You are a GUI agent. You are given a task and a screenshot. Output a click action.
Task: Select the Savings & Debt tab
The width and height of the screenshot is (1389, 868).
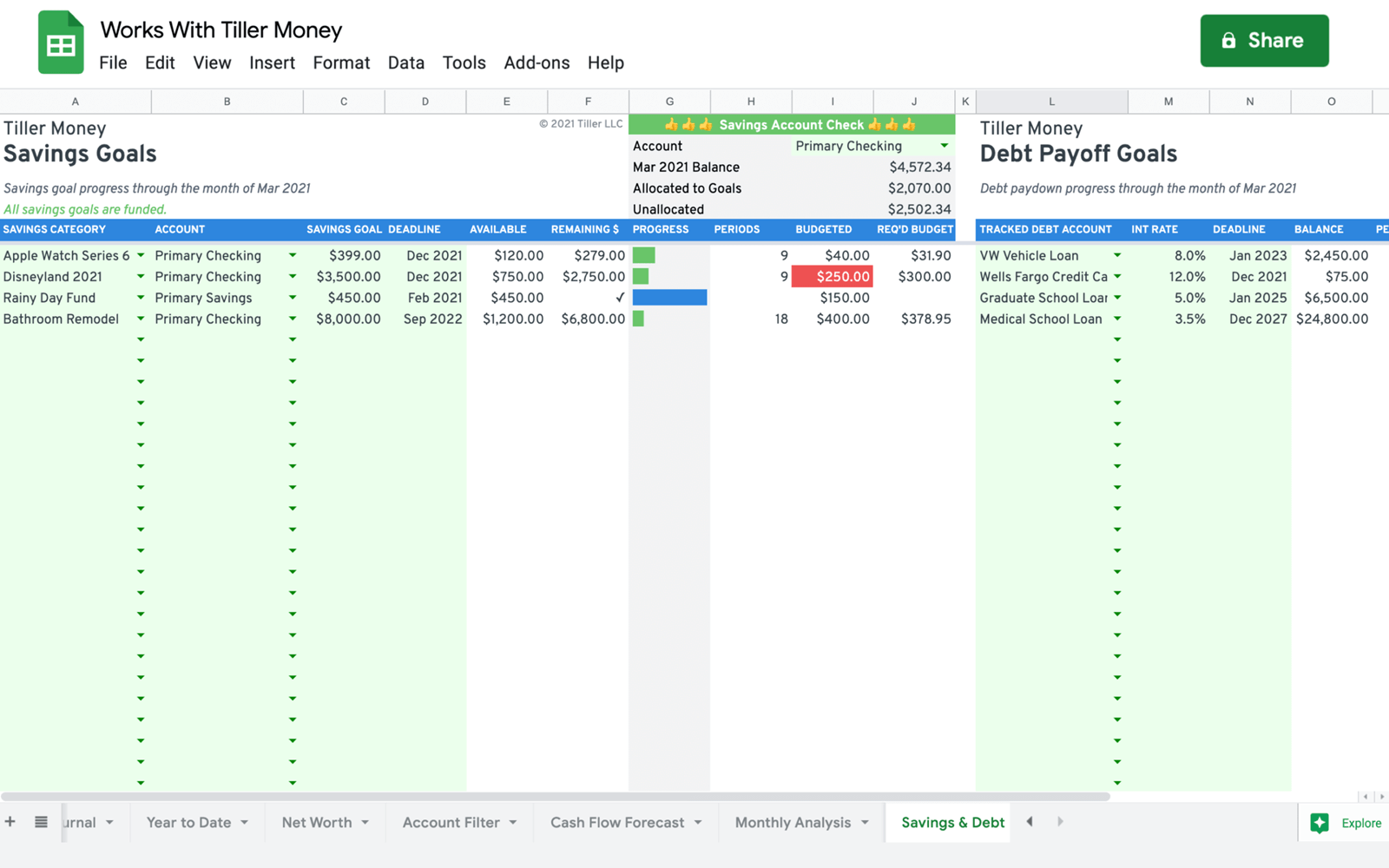[952, 822]
